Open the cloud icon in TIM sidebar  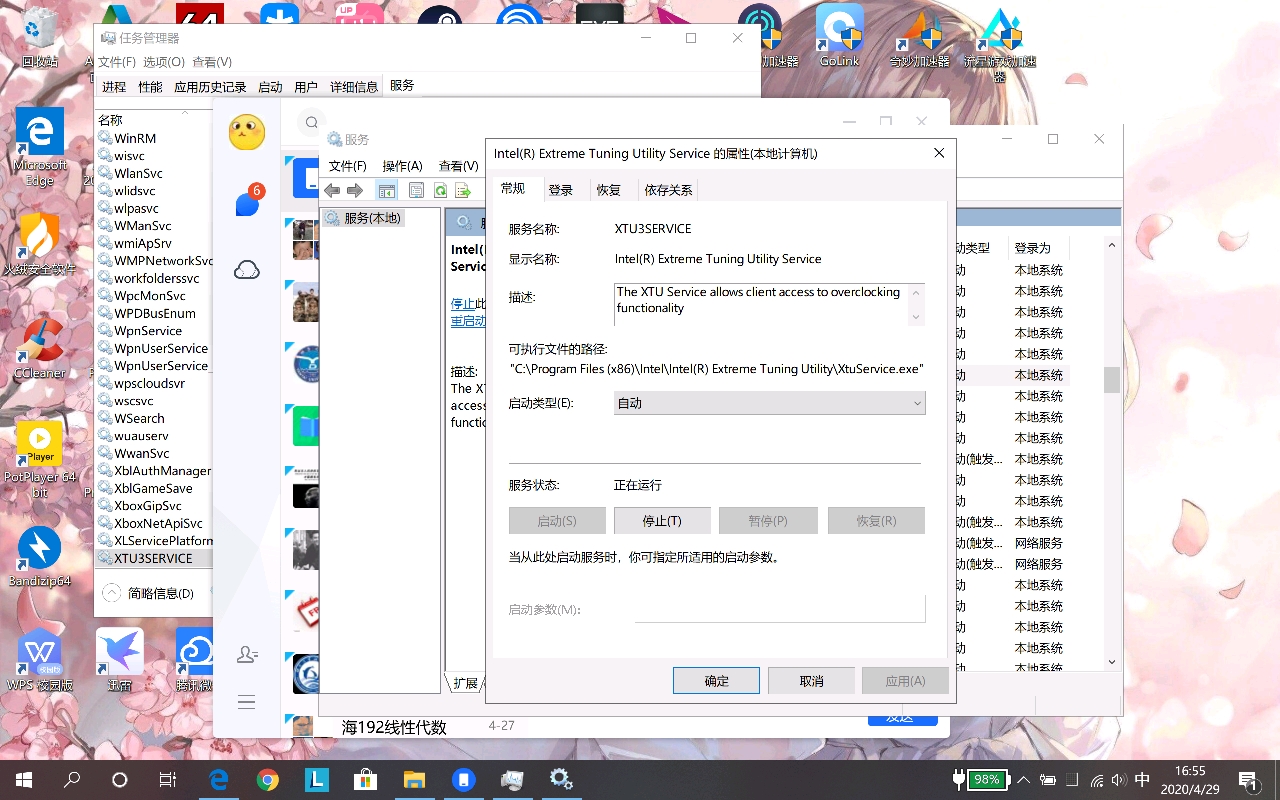(247, 269)
